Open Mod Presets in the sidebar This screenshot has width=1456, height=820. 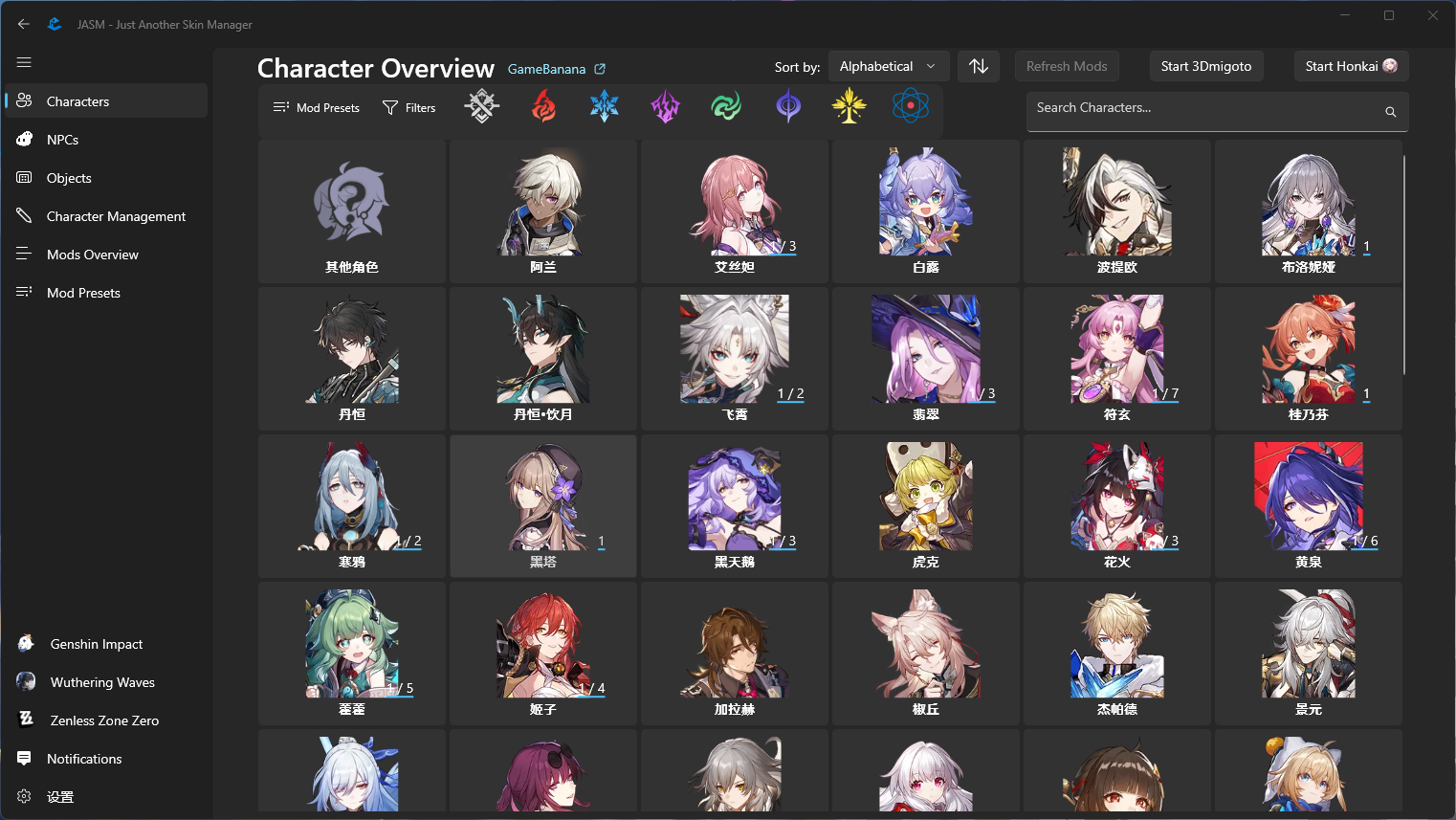[106, 292]
